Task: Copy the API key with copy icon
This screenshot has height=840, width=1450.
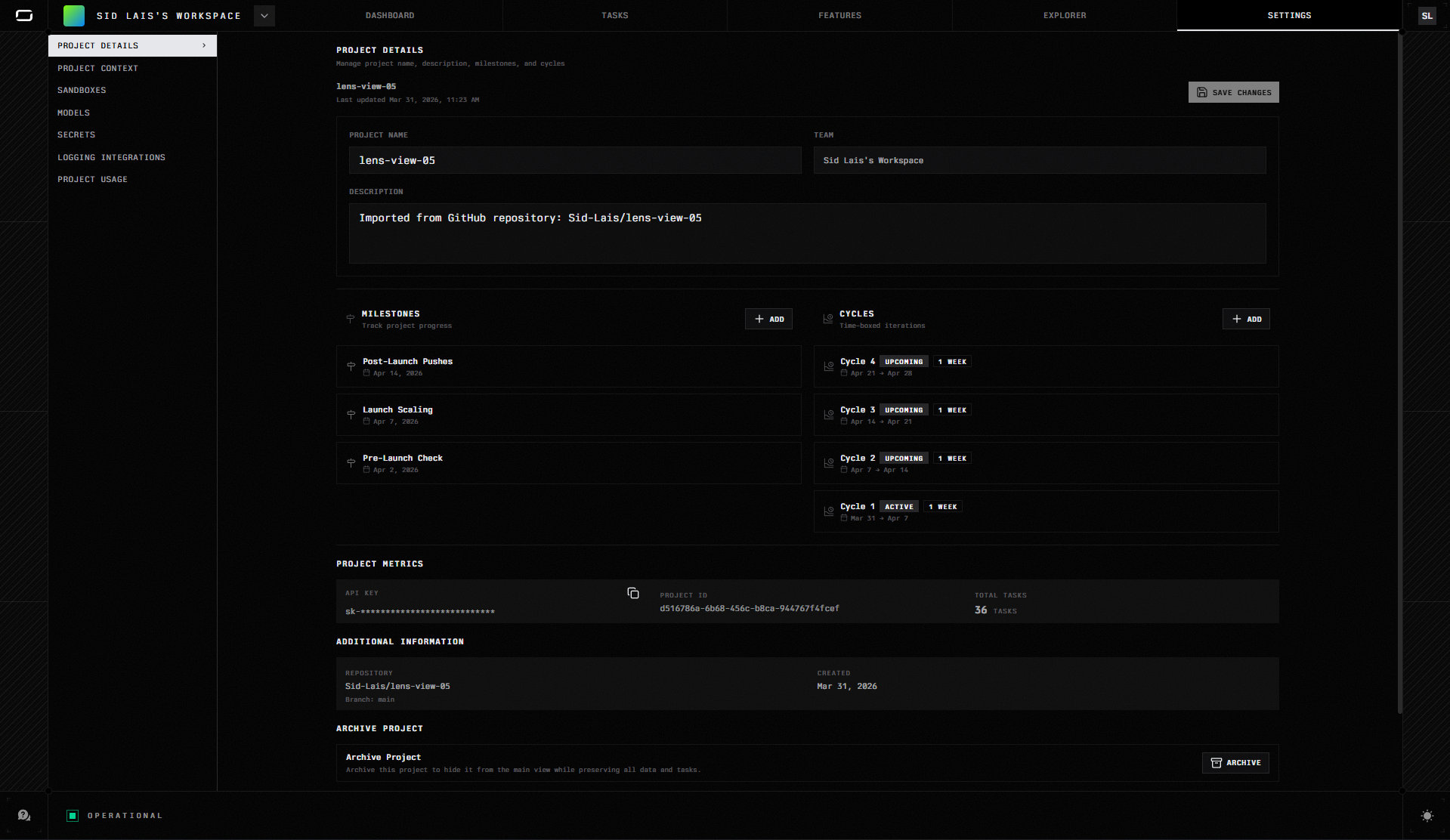Action: (x=633, y=594)
